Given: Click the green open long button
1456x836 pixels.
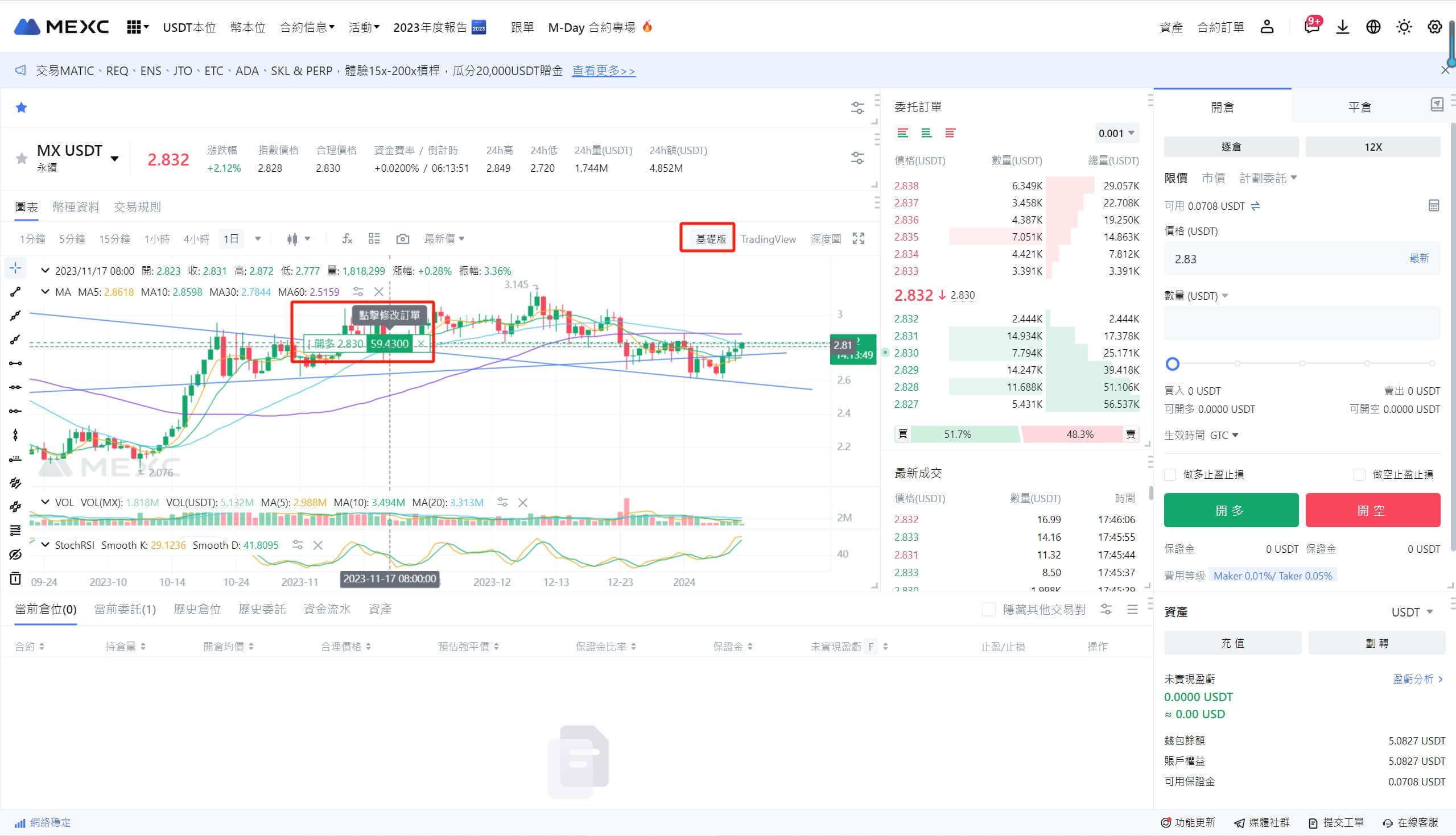Looking at the screenshot, I should click(x=1230, y=510).
